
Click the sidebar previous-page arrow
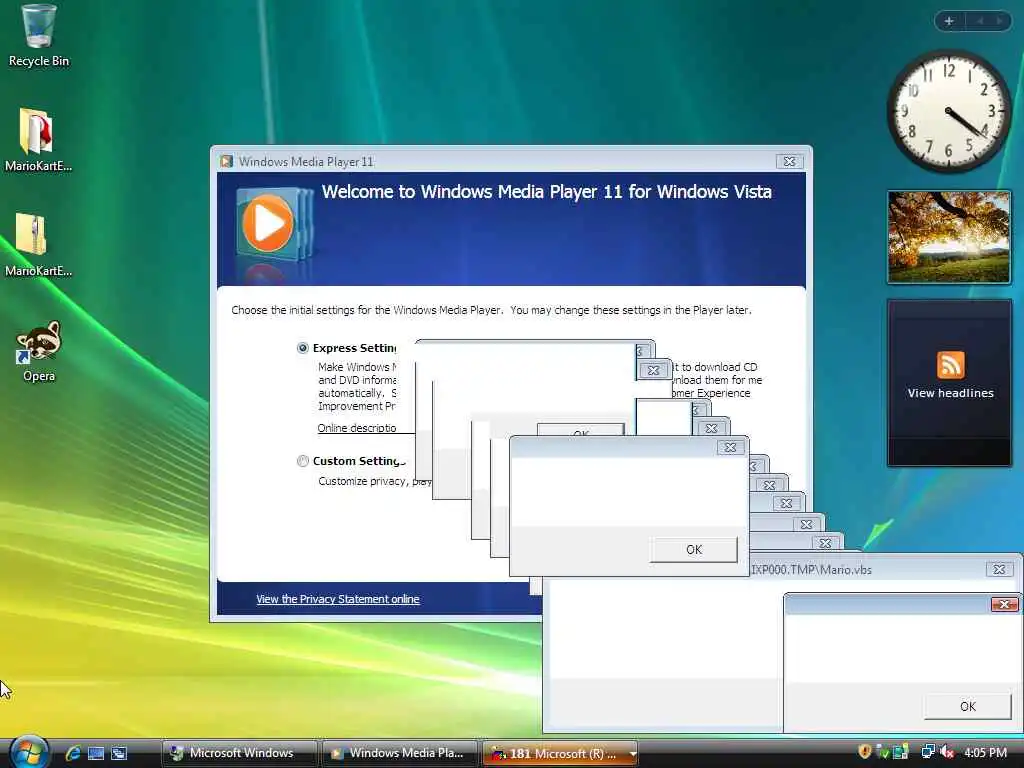(979, 21)
